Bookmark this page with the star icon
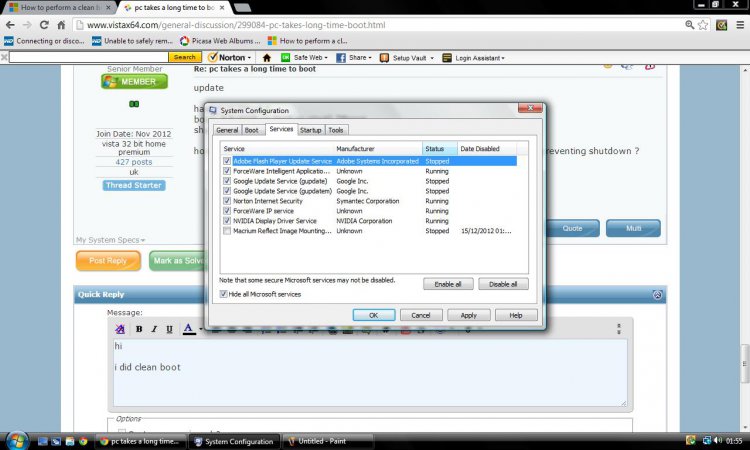Screen dimensions: 750x450 coord(703,25)
